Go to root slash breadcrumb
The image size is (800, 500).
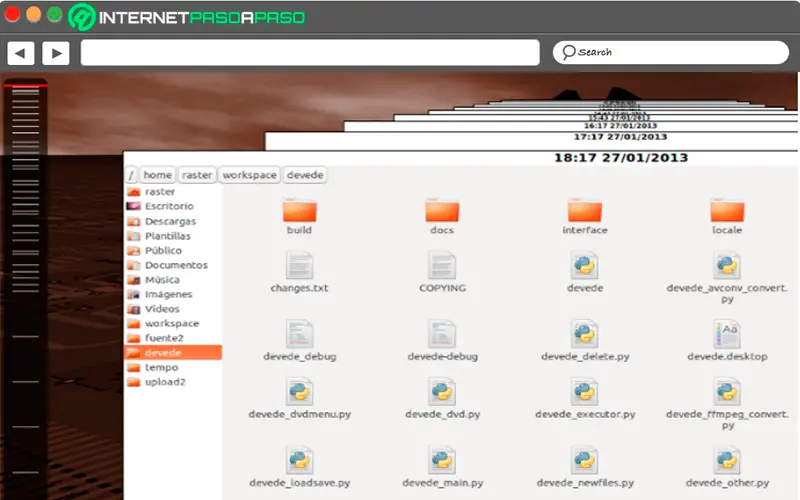[x=131, y=175]
